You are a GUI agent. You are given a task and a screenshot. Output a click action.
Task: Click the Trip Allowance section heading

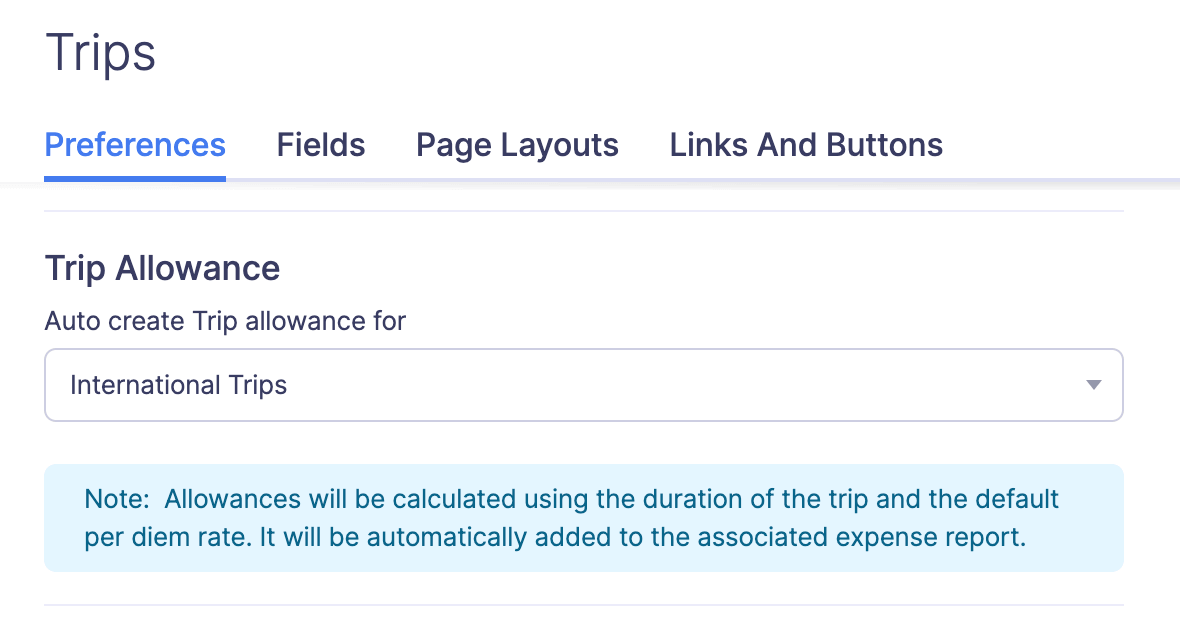[x=162, y=268]
